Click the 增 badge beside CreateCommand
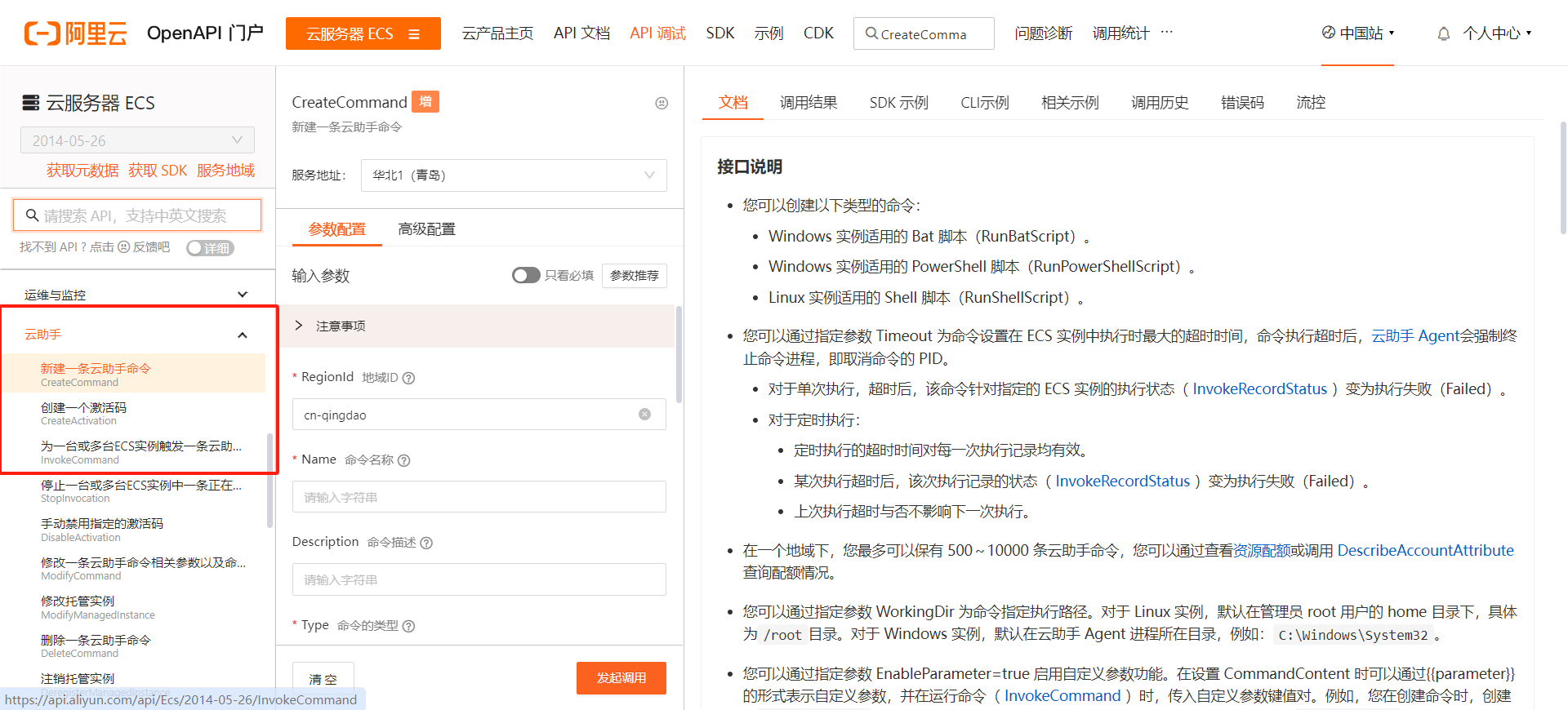Viewport: 1568px width, 710px height. coord(425,101)
